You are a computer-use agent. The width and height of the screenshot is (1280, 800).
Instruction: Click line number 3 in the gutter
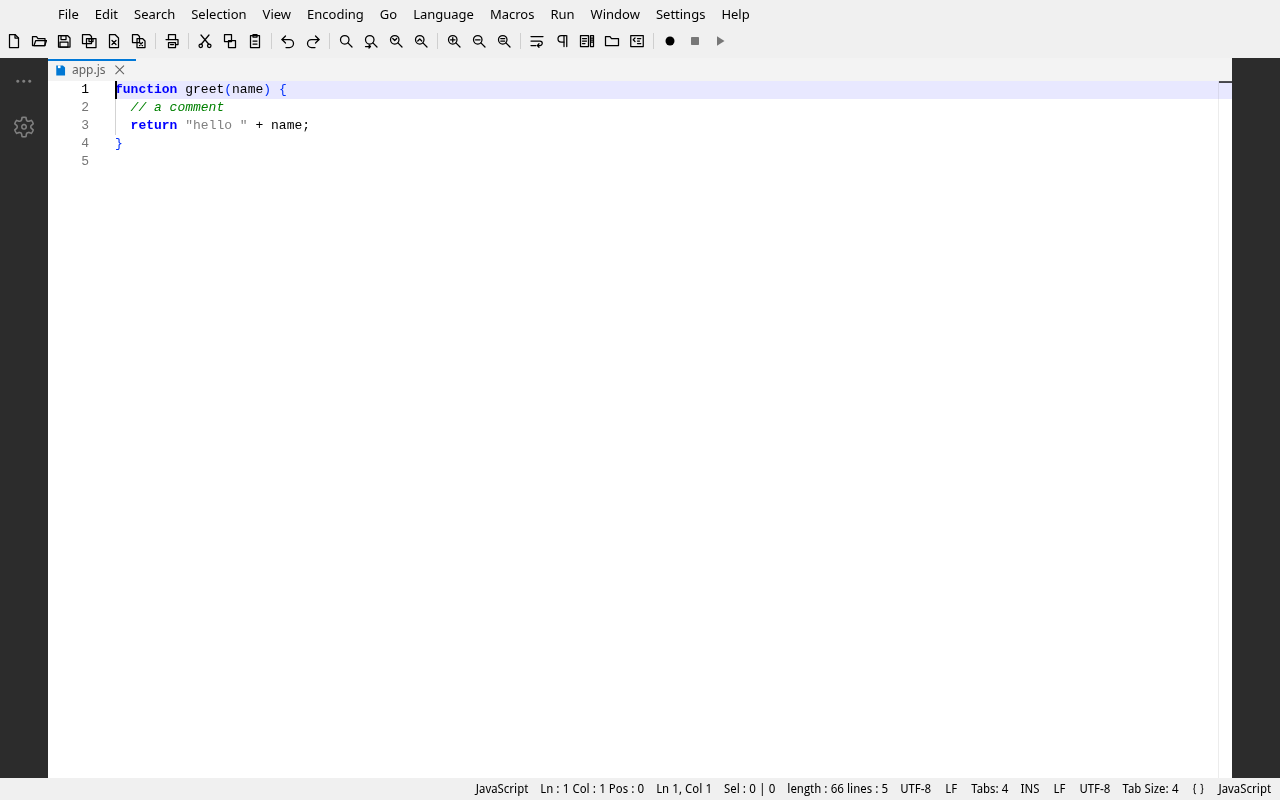(85, 125)
